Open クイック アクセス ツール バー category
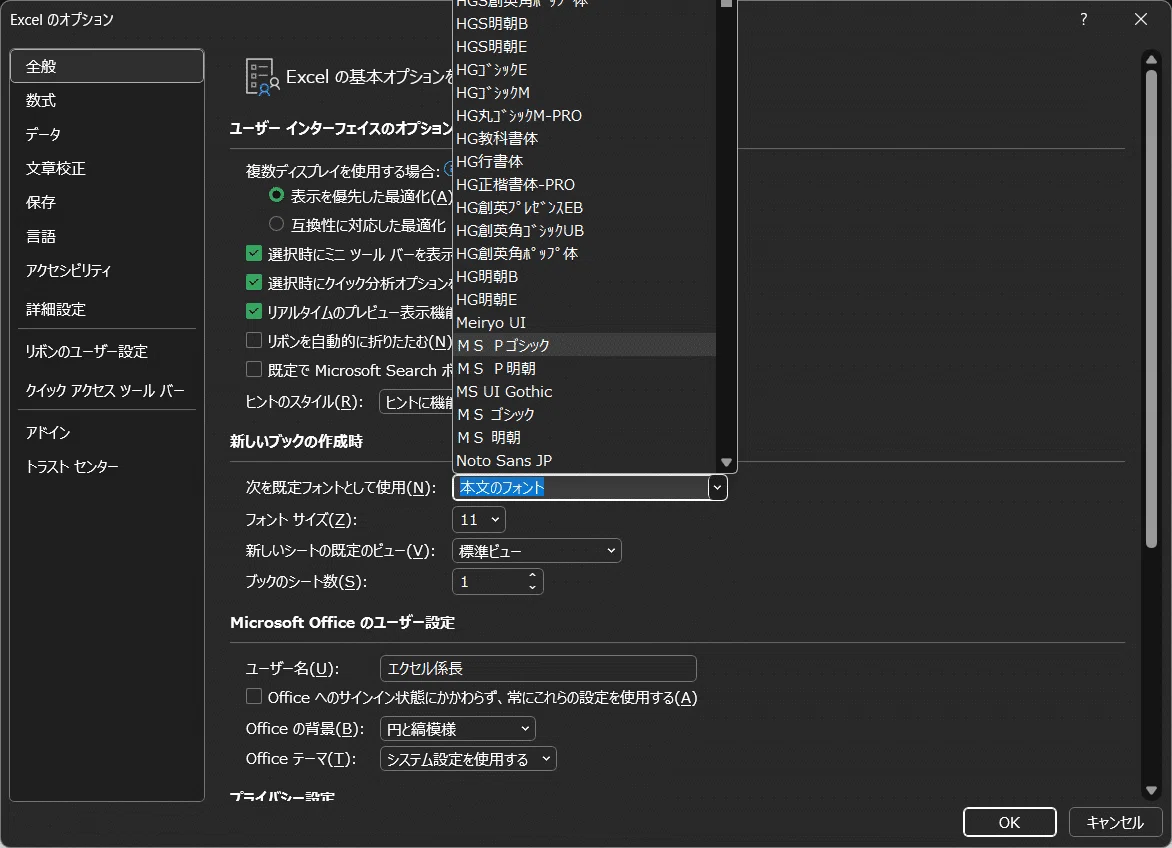The height and width of the screenshot is (848, 1172). pos(107,390)
